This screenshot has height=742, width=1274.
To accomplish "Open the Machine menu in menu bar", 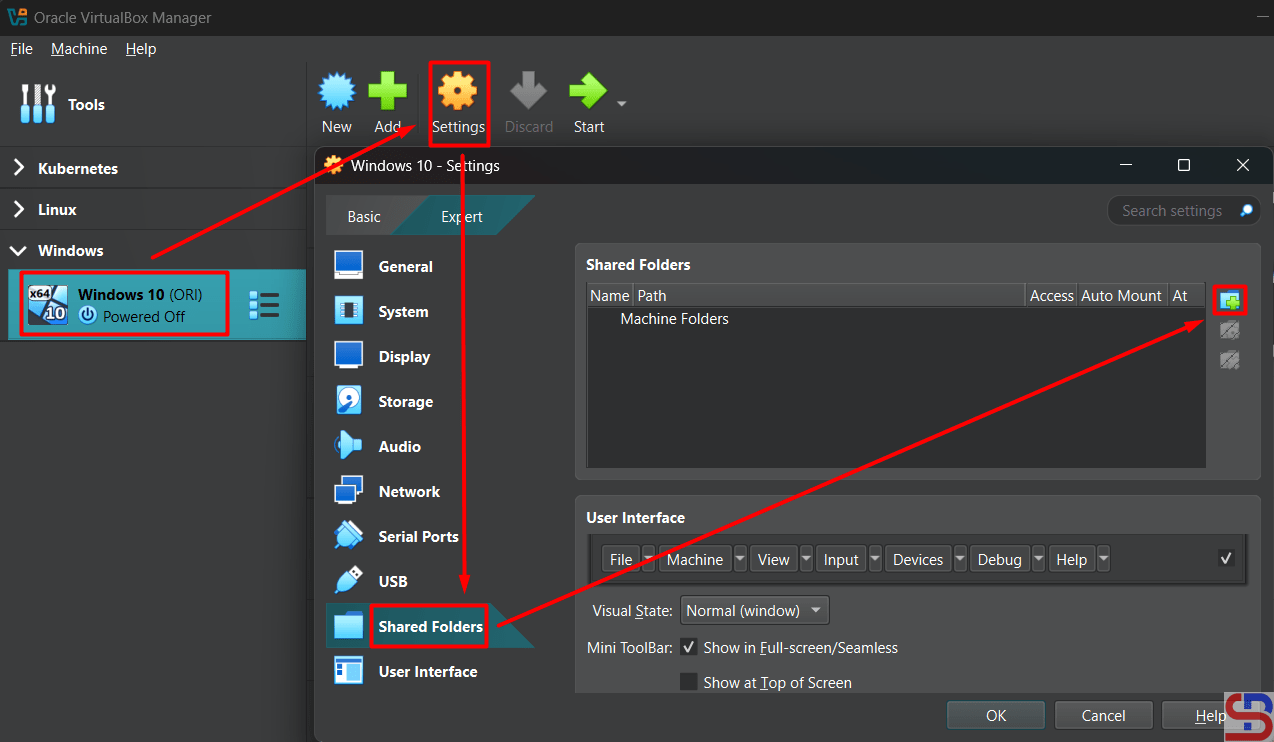I will coord(79,49).
